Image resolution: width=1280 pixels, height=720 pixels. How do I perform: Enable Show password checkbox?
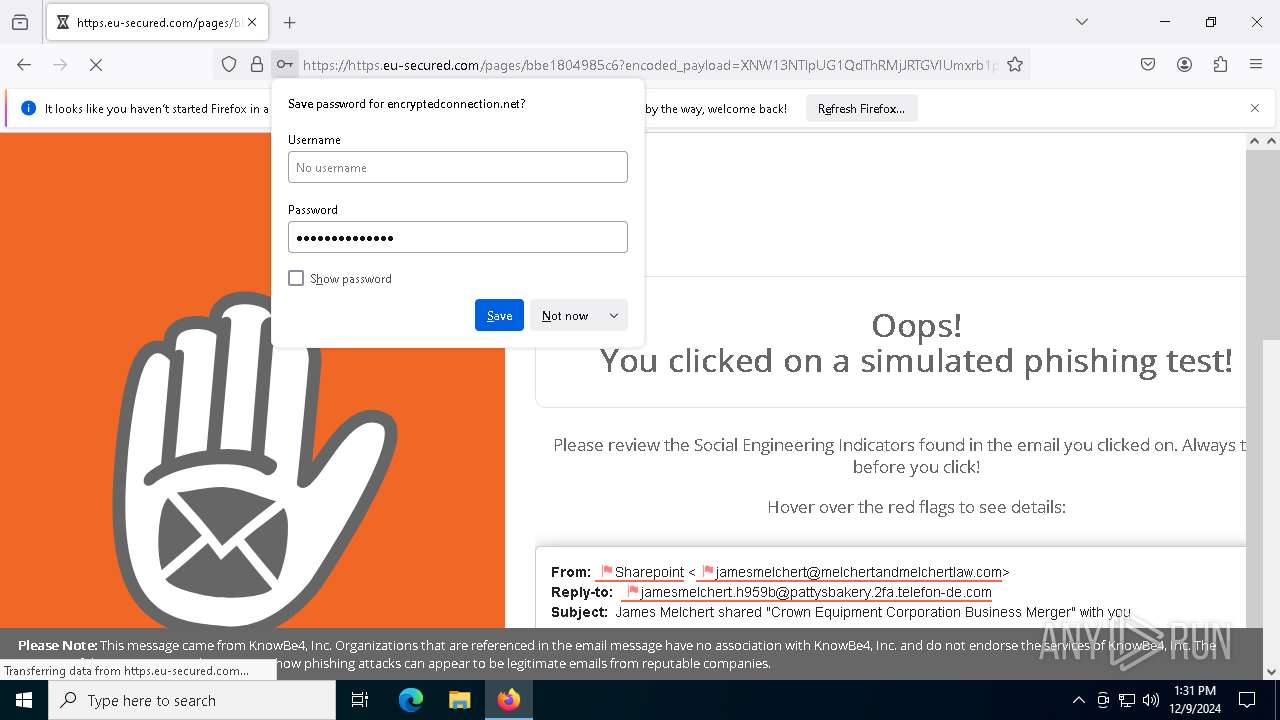click(x=296, y=278)
